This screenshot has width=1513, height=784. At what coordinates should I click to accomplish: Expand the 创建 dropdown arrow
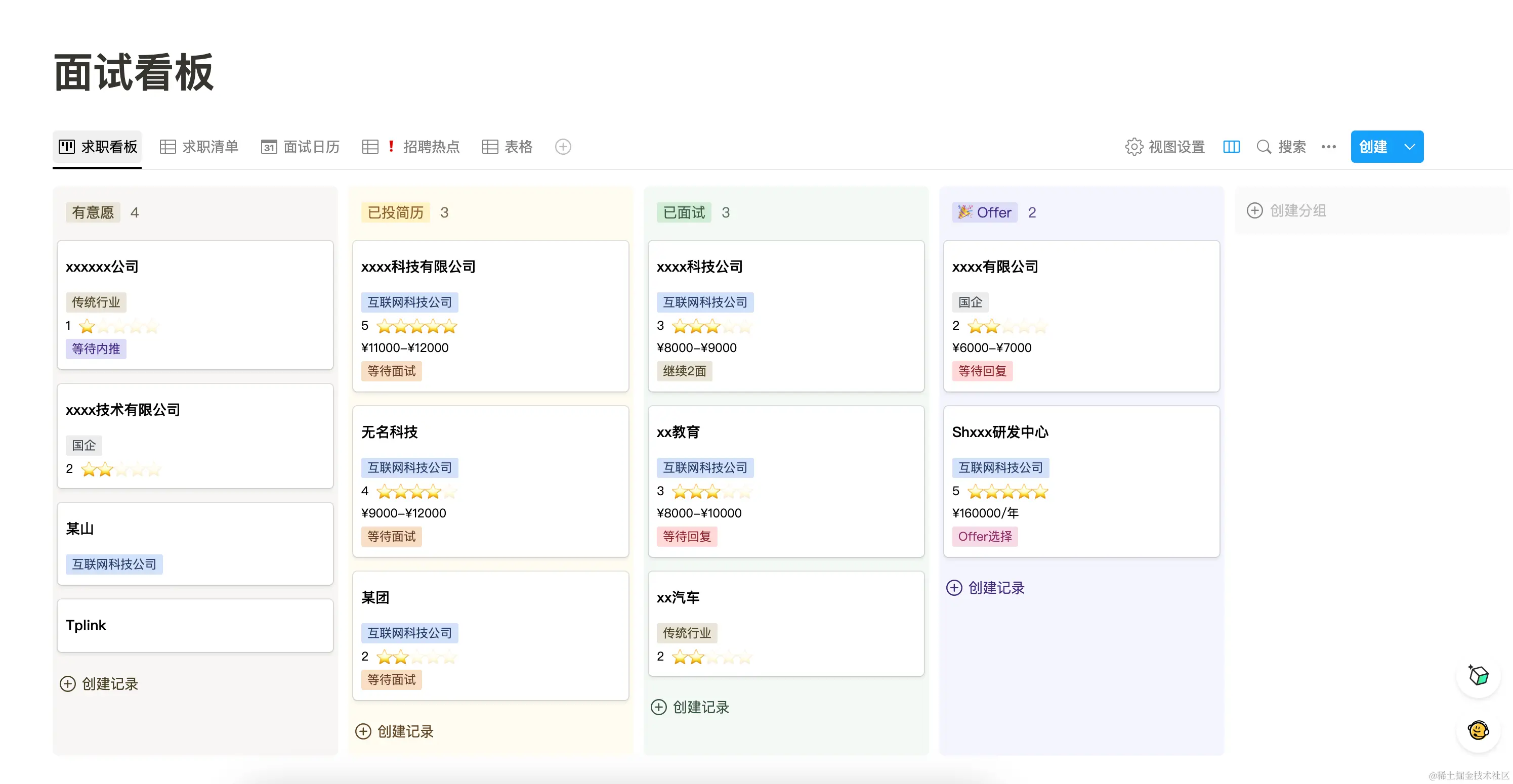(1410, 147)
